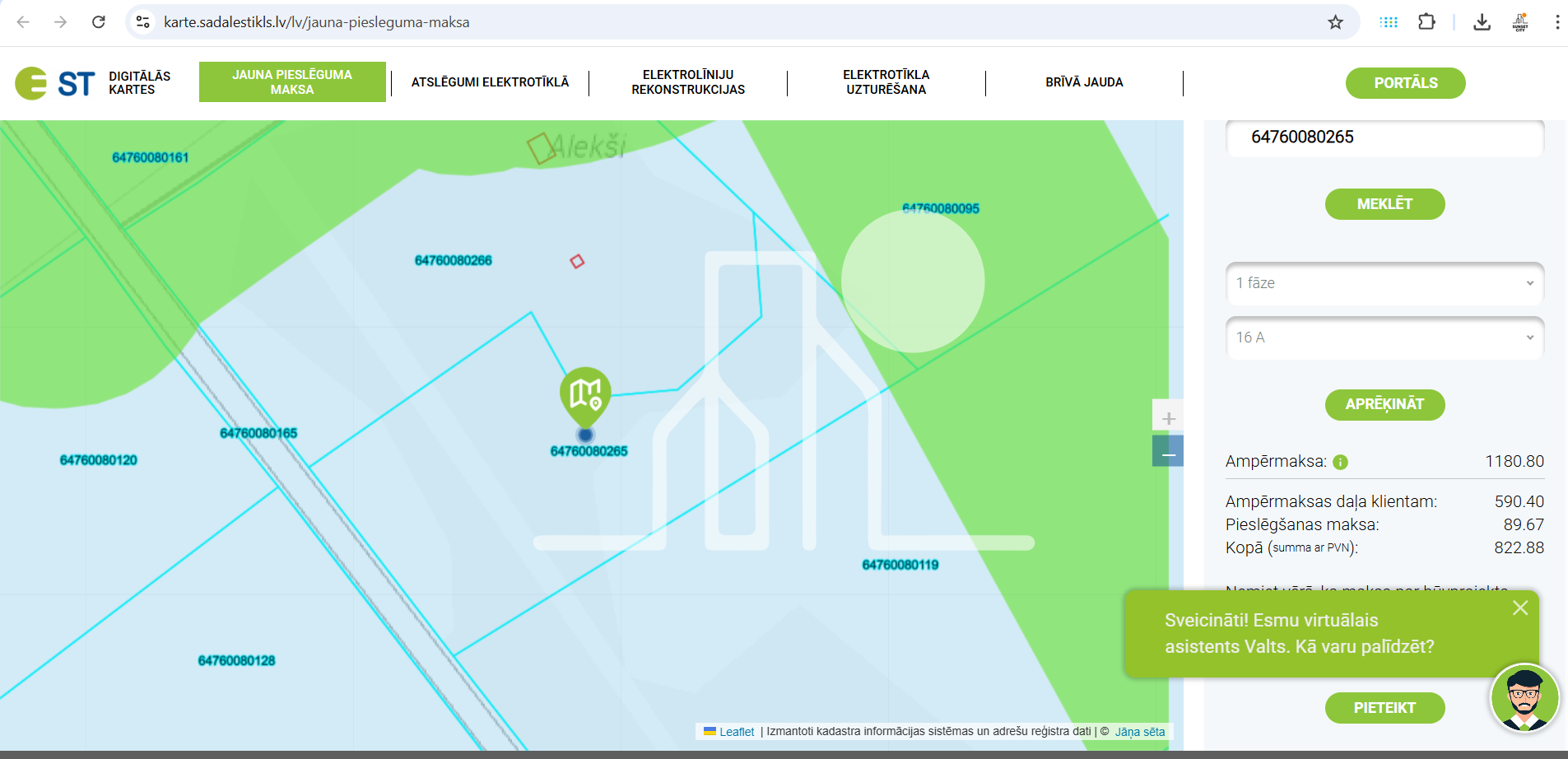The image size is (1568, 759).
Task: Open the 16 A amperage dropdown
Action: click(x=1384, y=338)
